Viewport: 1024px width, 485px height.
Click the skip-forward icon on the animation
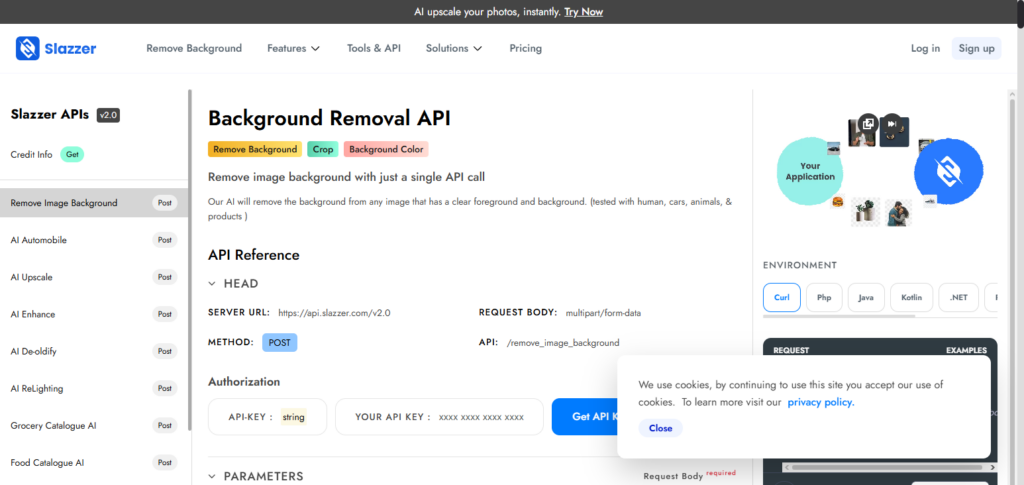point(891,123)
